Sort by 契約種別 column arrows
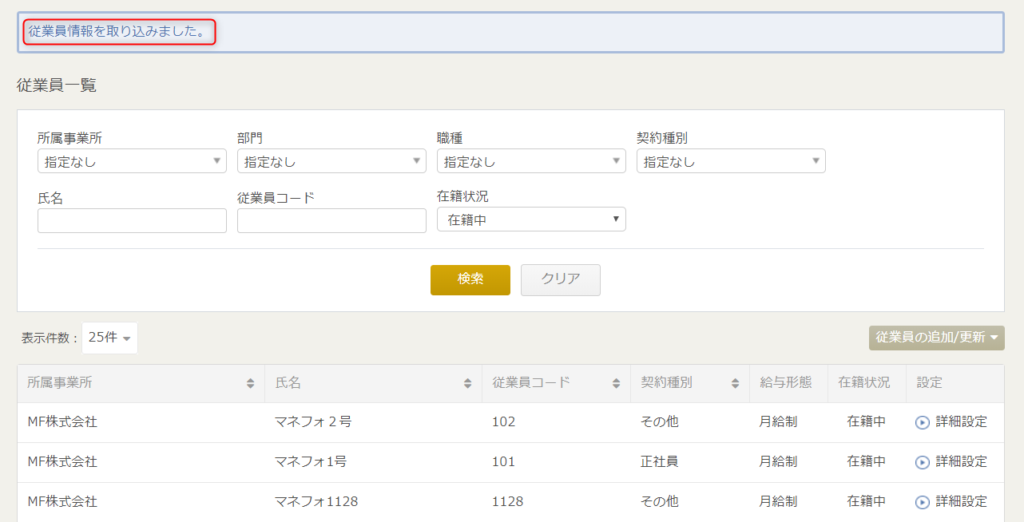The width and height of the screenshot is (1024, 522). pos(735,383)
